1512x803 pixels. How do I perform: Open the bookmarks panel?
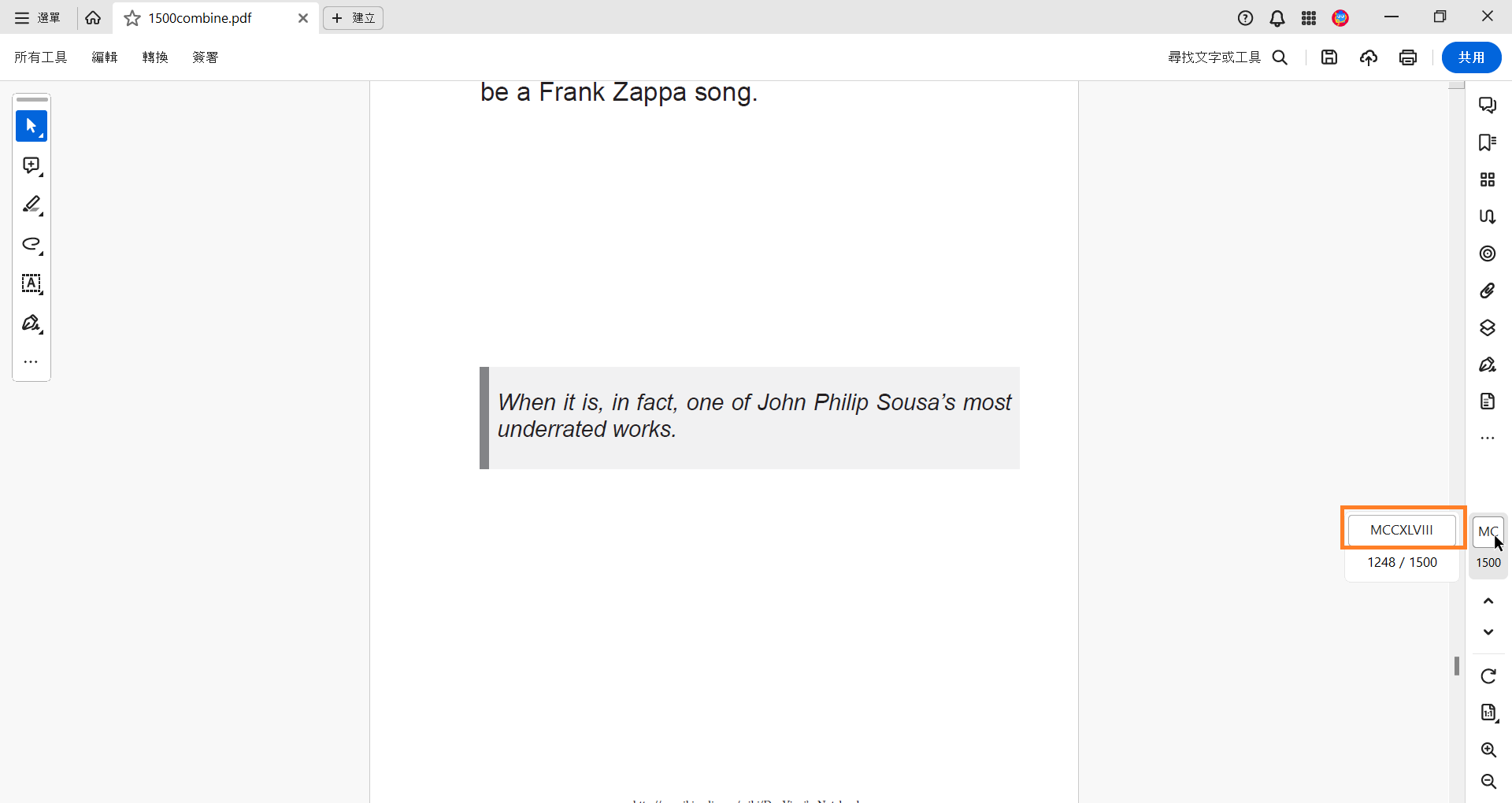(x=1487, y=142)
